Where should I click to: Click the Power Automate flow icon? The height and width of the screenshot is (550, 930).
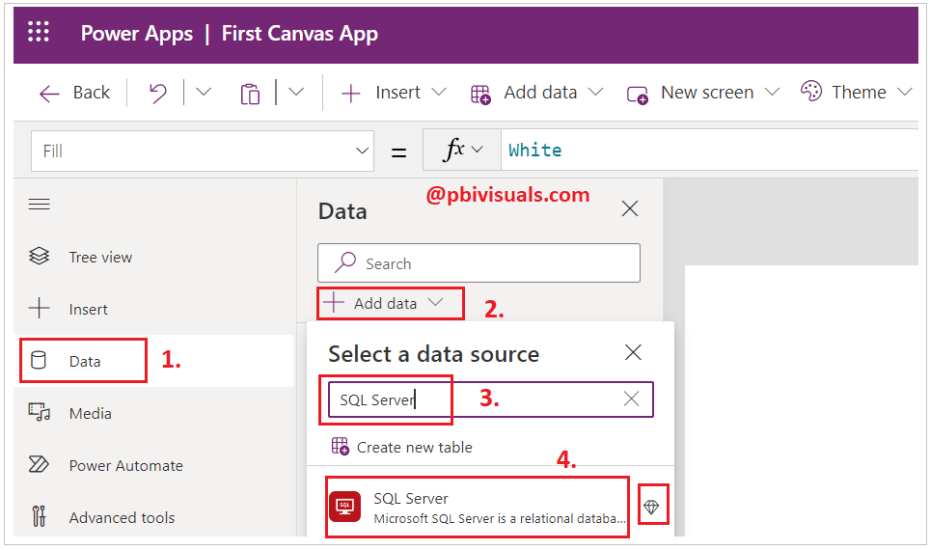point(39,464)
